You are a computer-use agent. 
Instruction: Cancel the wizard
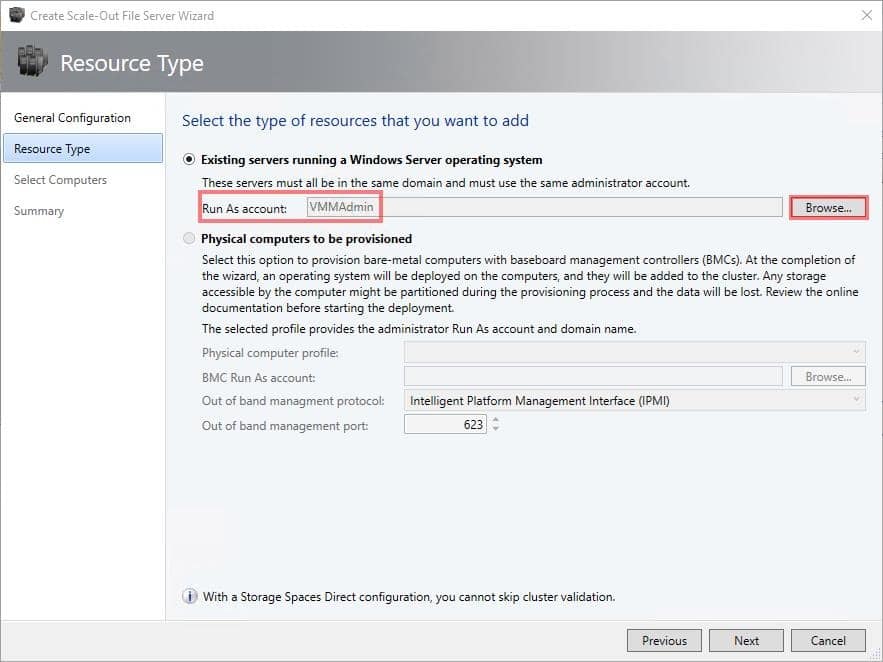point(828,641)
